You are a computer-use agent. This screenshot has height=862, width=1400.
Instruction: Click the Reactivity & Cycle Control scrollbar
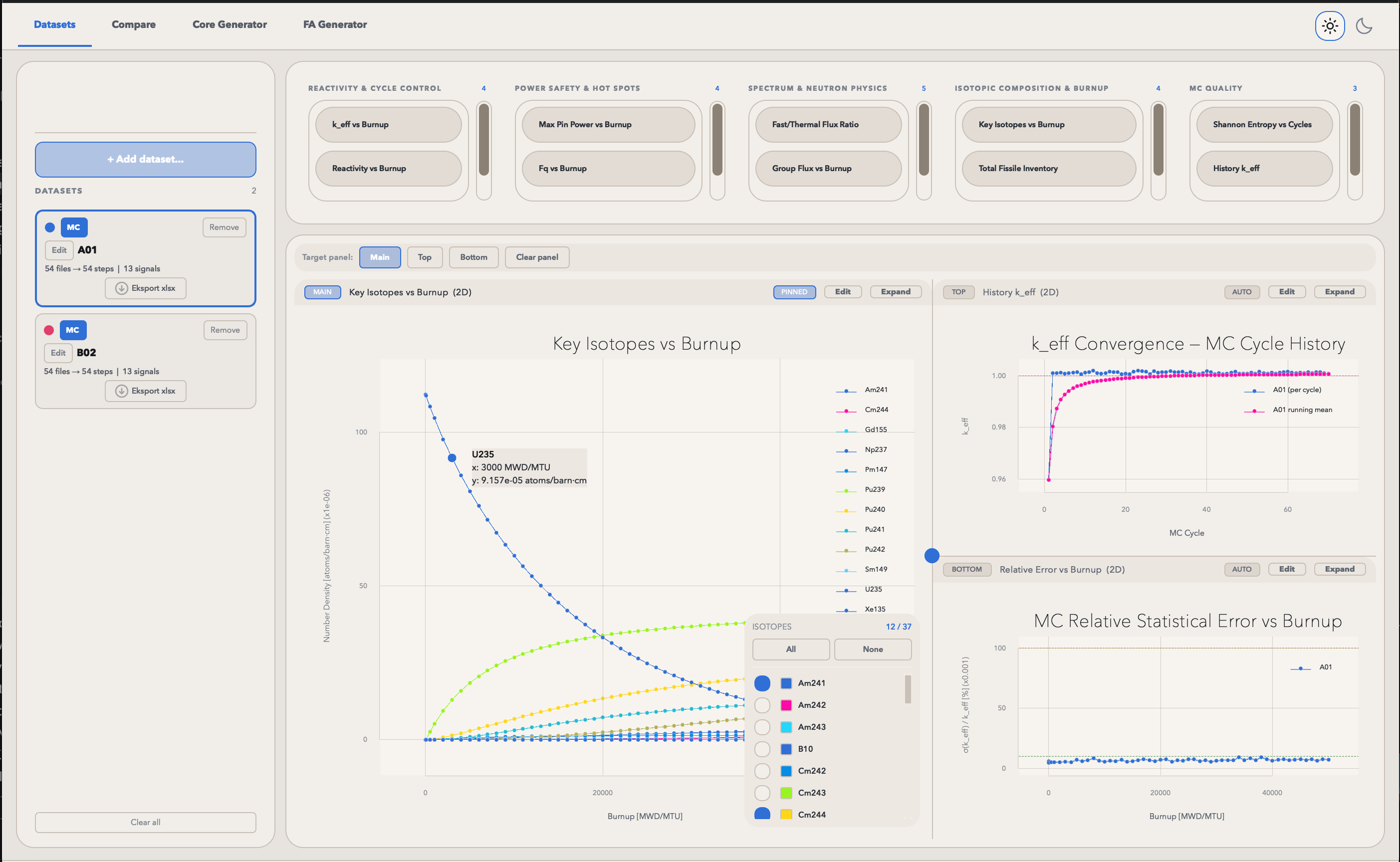click(484, 140)
